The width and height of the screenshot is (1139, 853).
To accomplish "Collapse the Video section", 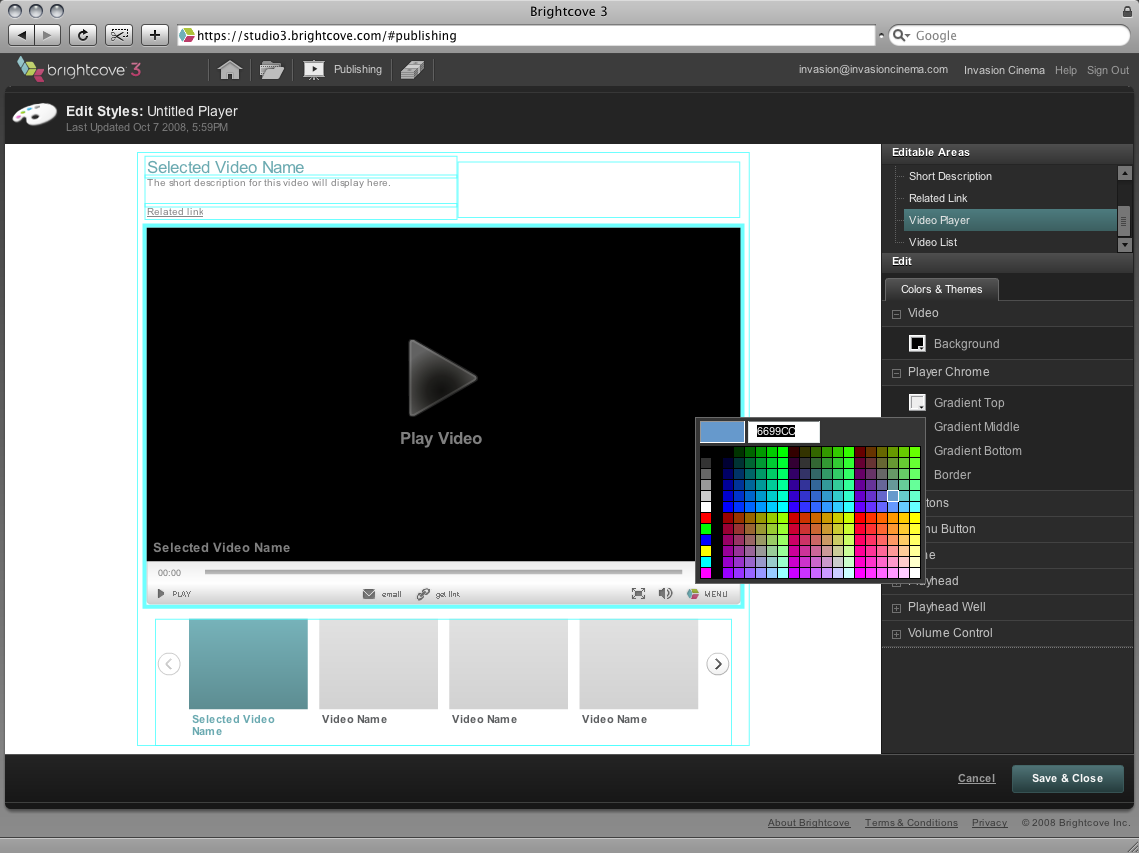I will (x=896, y=314).
